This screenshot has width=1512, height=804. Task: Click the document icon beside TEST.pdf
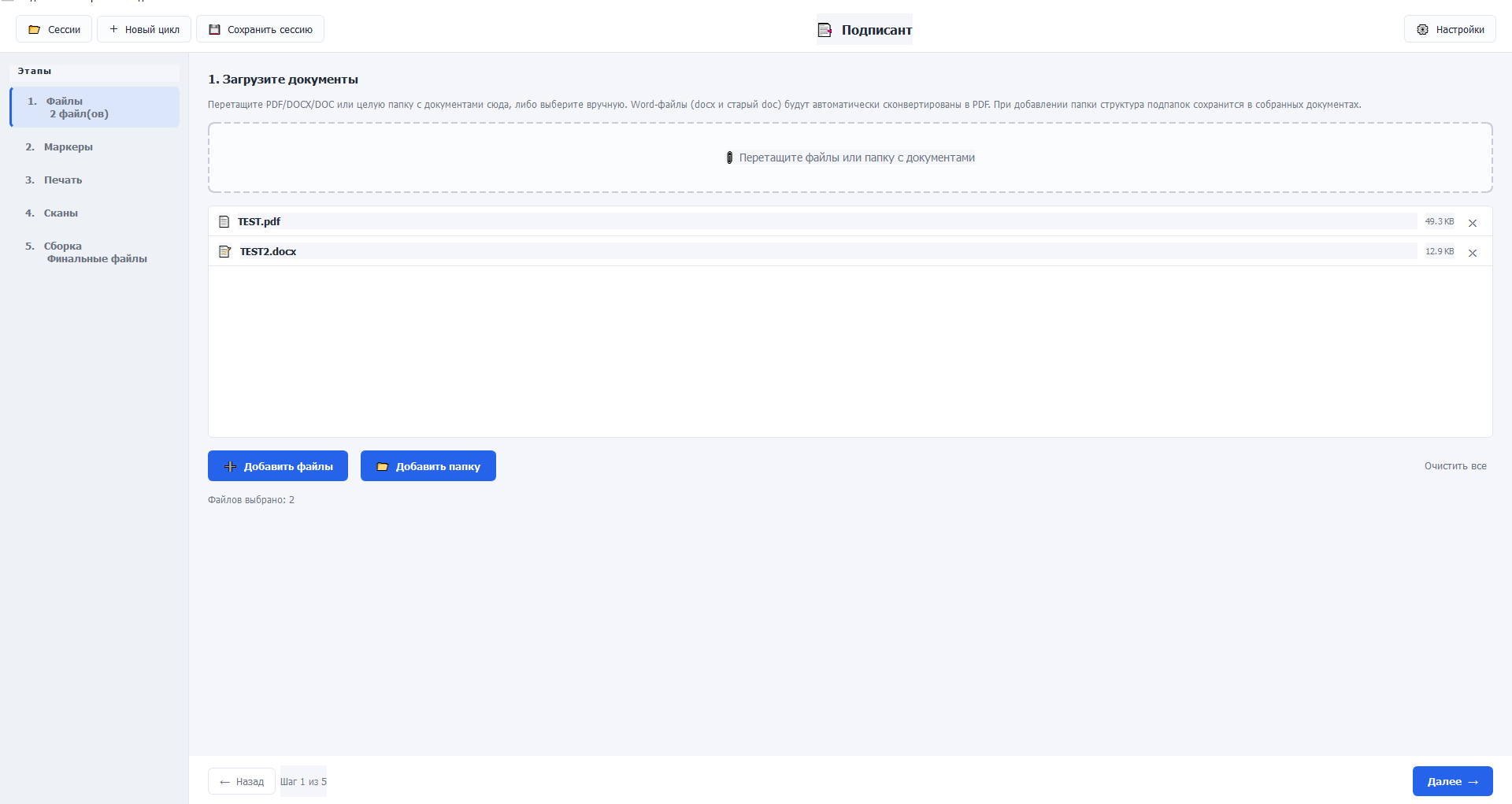pyautogui.click(x=224, y=222)
